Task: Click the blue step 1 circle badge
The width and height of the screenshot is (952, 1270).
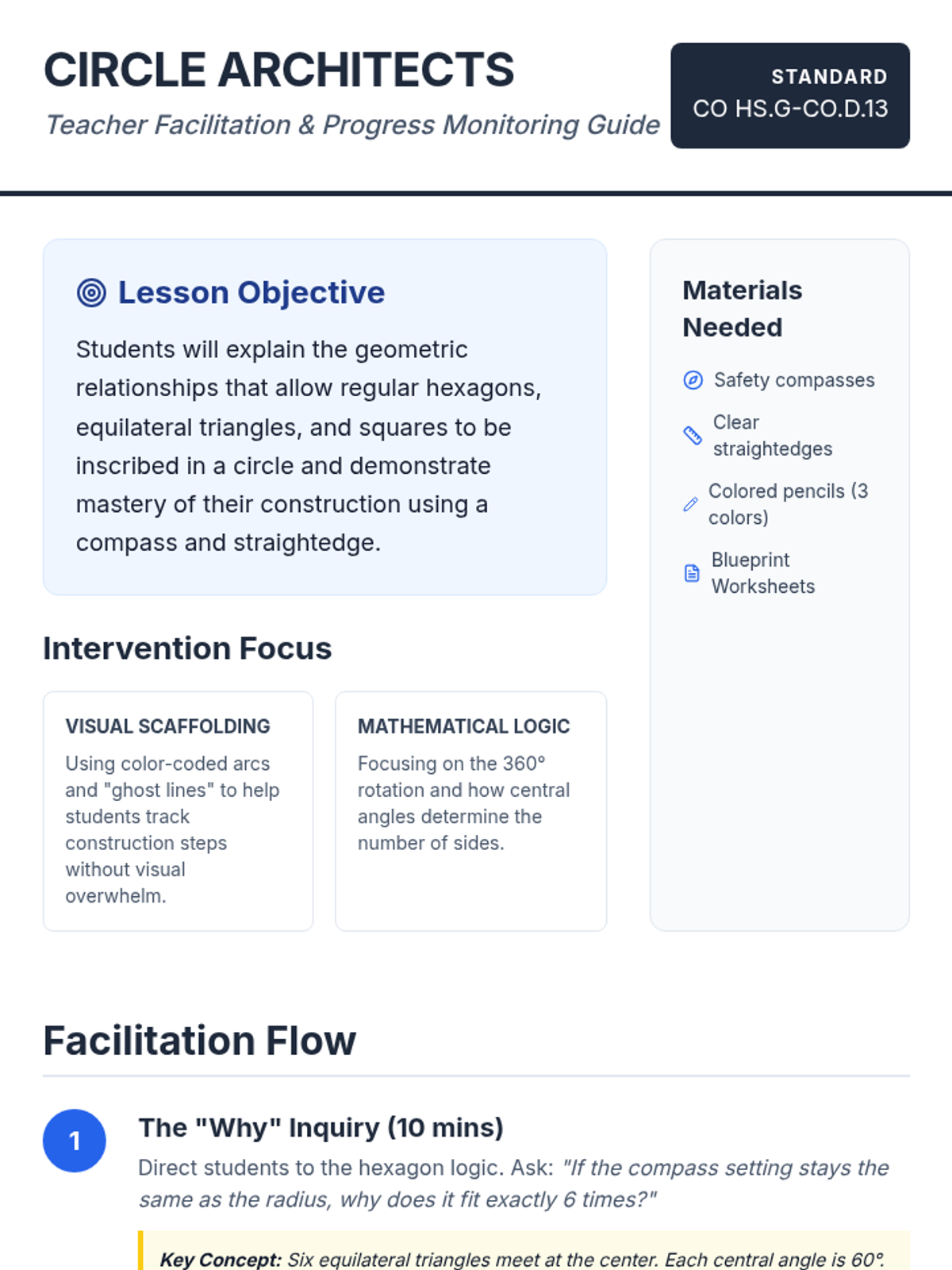Action: coord(75,1141)
